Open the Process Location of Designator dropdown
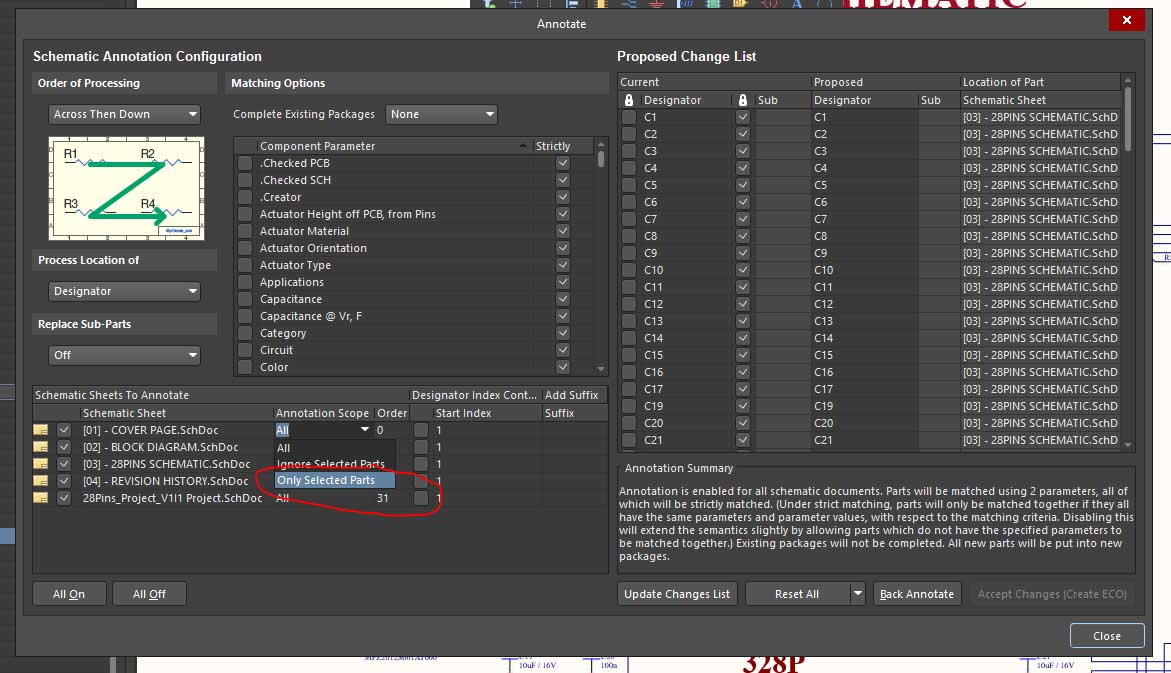 pyautogui.click(x=124, y=291)
